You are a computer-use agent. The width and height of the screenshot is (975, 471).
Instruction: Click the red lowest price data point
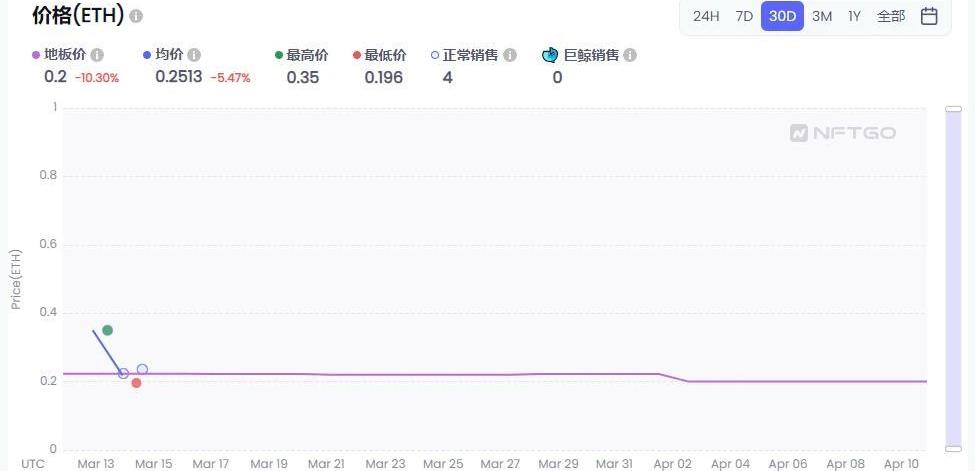click(x=136, y=383)
